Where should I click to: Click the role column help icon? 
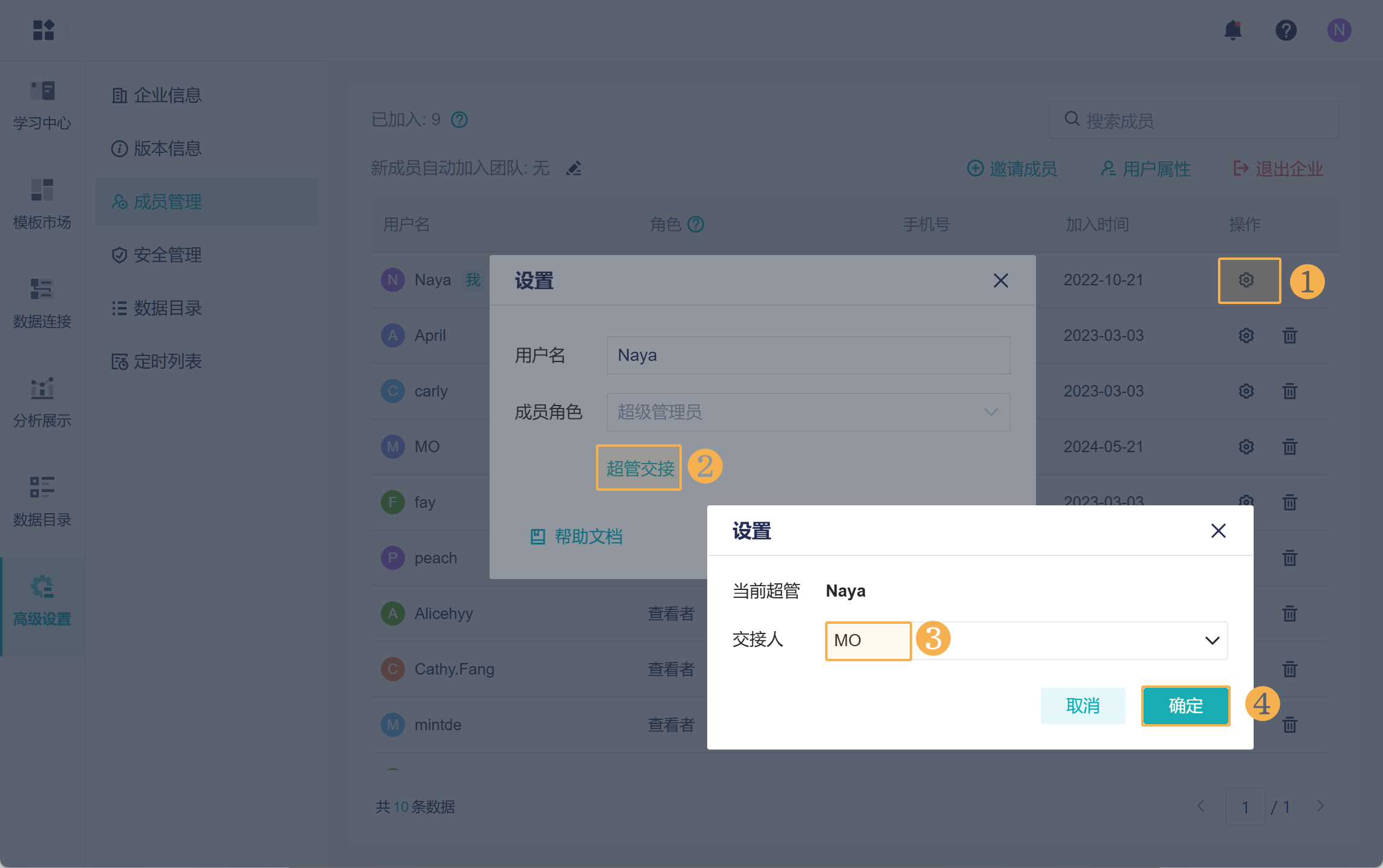point(696,224)
